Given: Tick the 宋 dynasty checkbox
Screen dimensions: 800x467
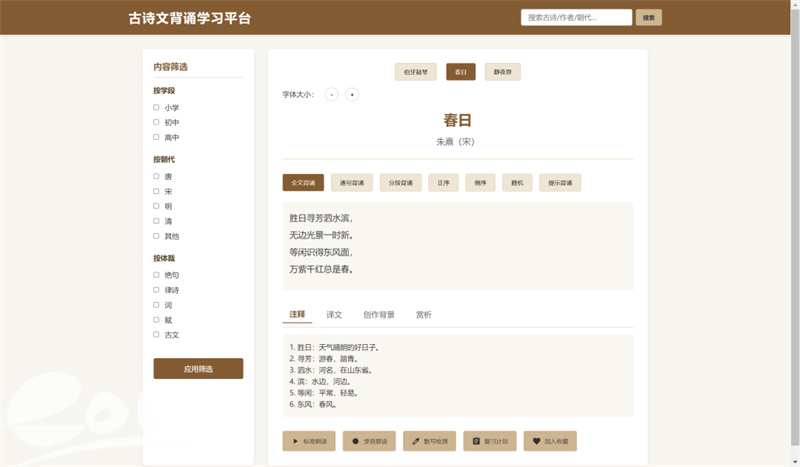Looking at the screenshot, I should pyautogui.click(x=156, y=191).
